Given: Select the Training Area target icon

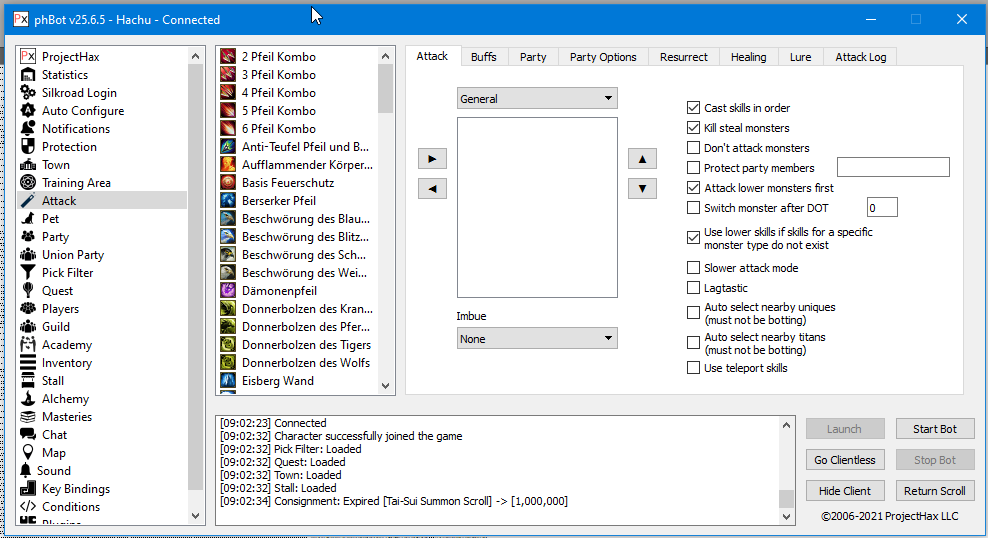Looking at the screenshot, I should (28, 183).
